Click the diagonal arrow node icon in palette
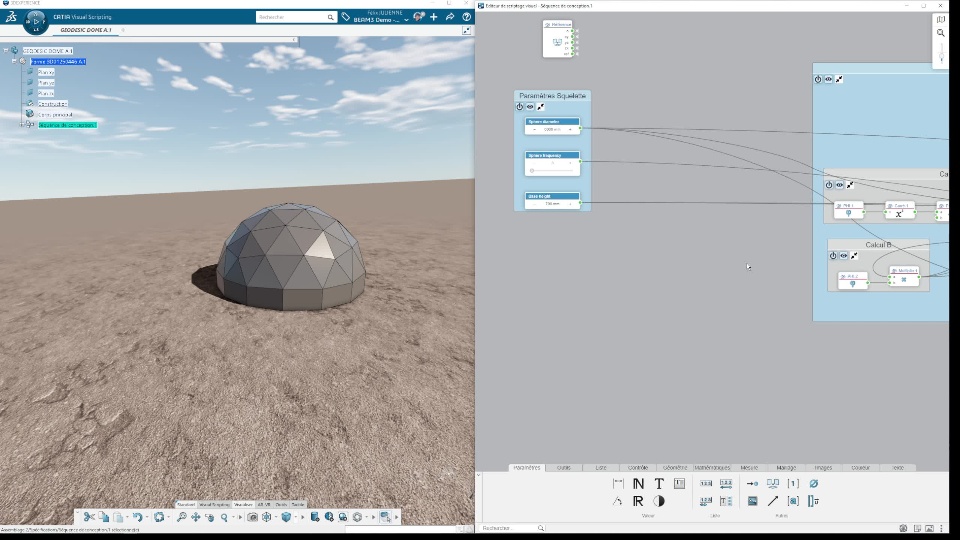Image resolution: width=960 pixels, height=540 pixels. 773,501
